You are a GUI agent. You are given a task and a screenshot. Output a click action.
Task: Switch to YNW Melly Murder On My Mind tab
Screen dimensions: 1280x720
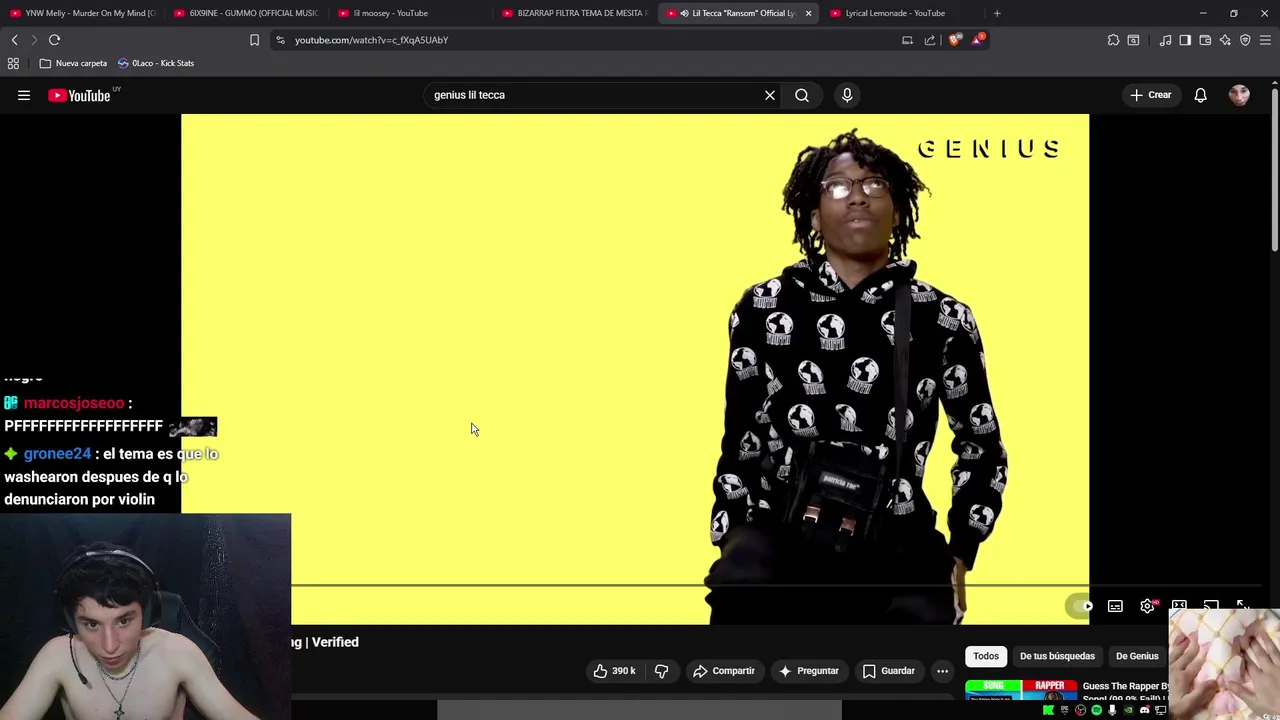point(82,13)
